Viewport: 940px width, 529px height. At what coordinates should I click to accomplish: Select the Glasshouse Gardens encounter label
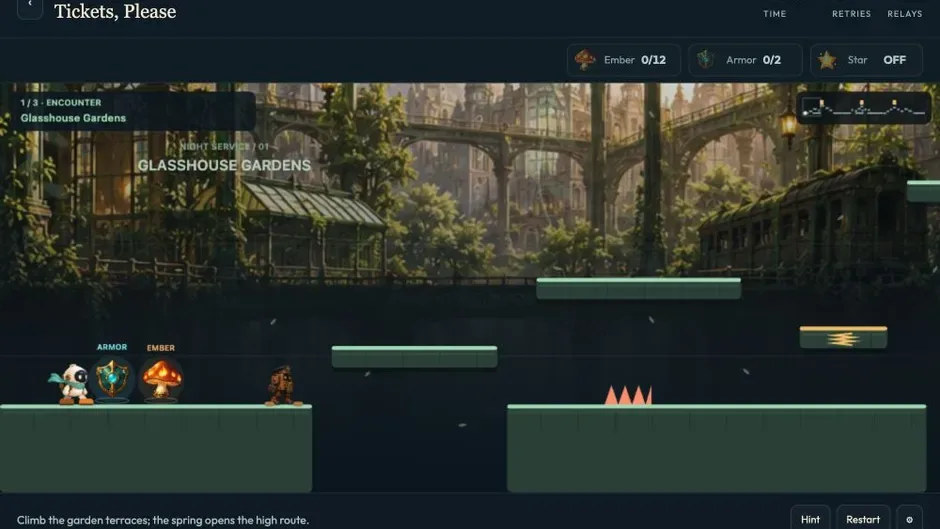pyautogui.click(x=73, y=118)
